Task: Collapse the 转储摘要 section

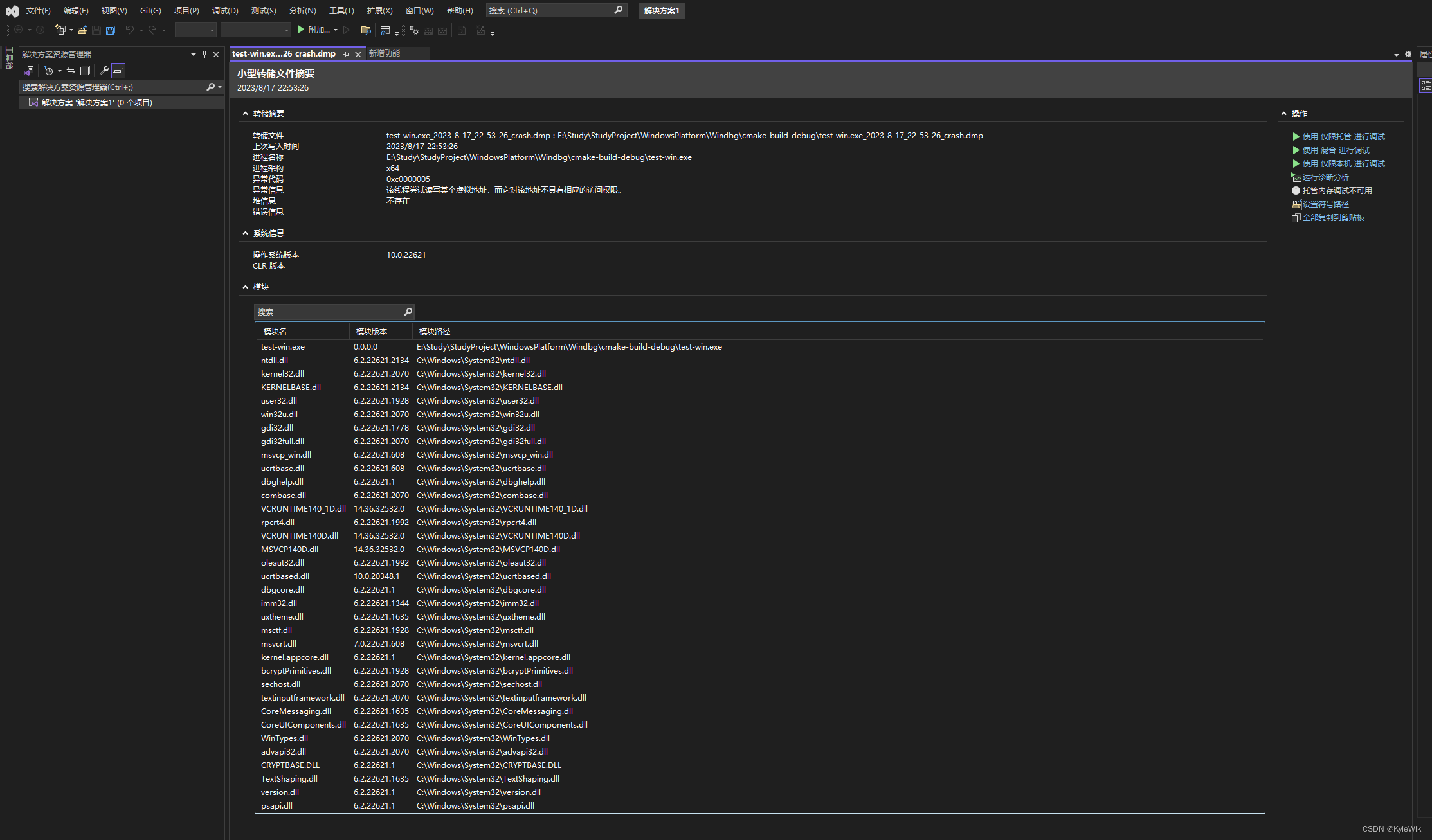Action: point(245,113)
